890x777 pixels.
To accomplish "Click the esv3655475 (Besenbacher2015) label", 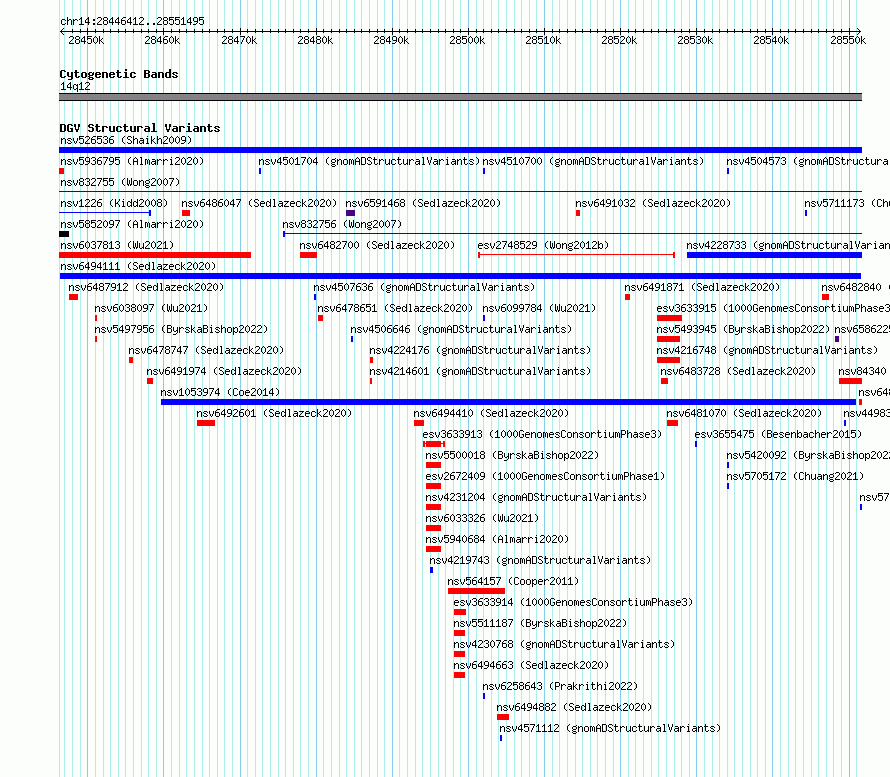I will [x=778, y=434].
